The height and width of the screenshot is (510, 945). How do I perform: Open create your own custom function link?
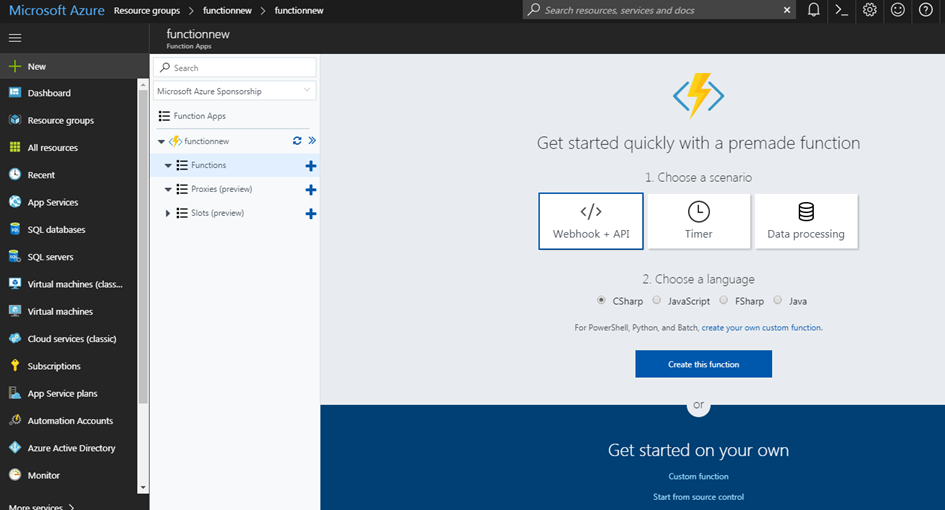tap(761, 327)
